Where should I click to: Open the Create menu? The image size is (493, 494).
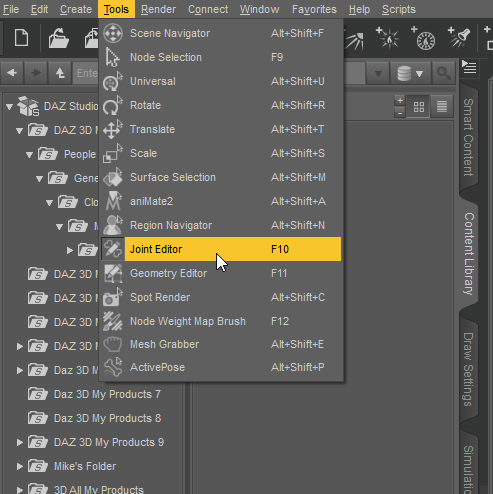[x=76, y=9]
